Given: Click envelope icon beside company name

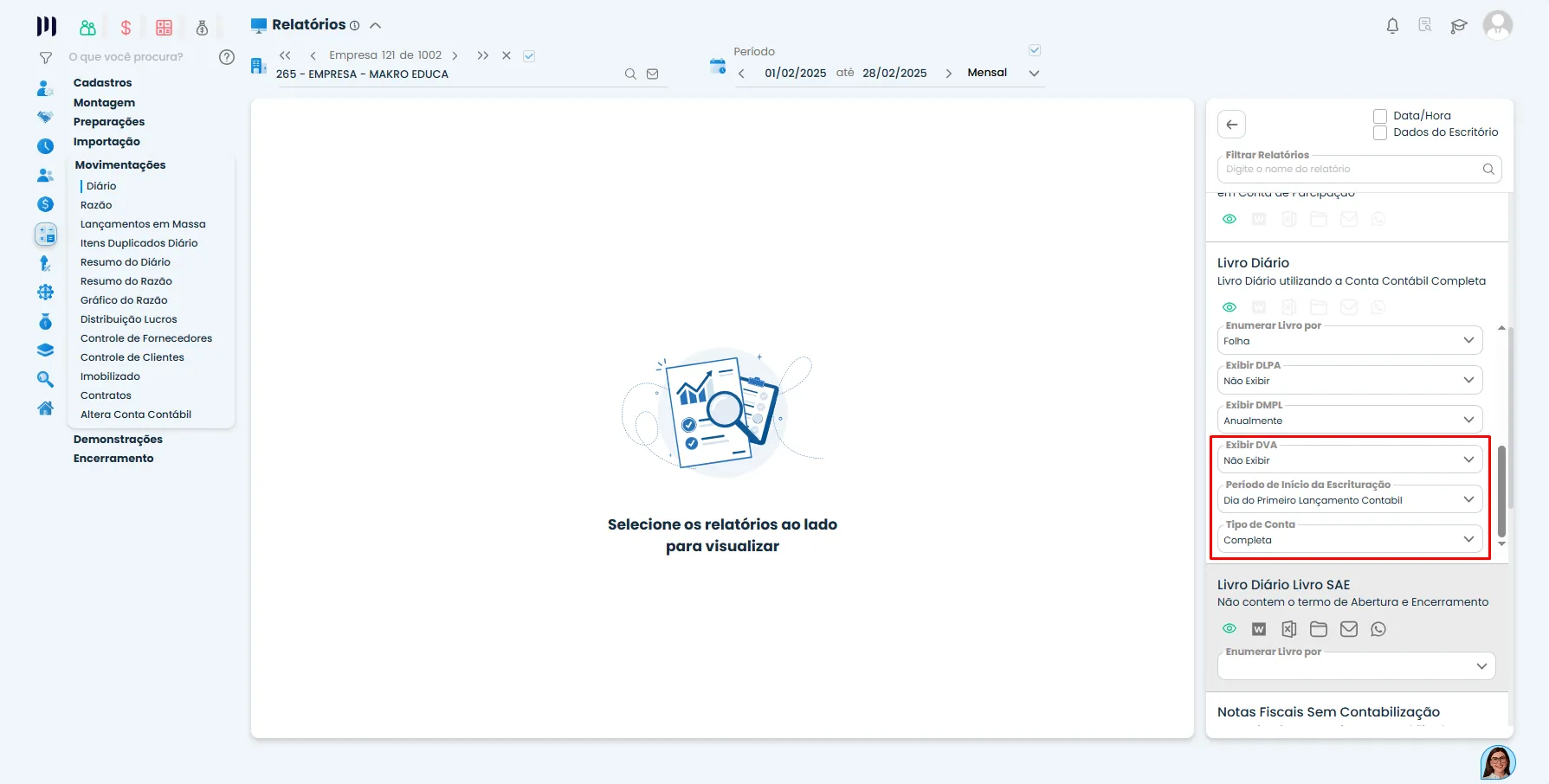Looking at the screenshot, I should [x=653, y=74].
